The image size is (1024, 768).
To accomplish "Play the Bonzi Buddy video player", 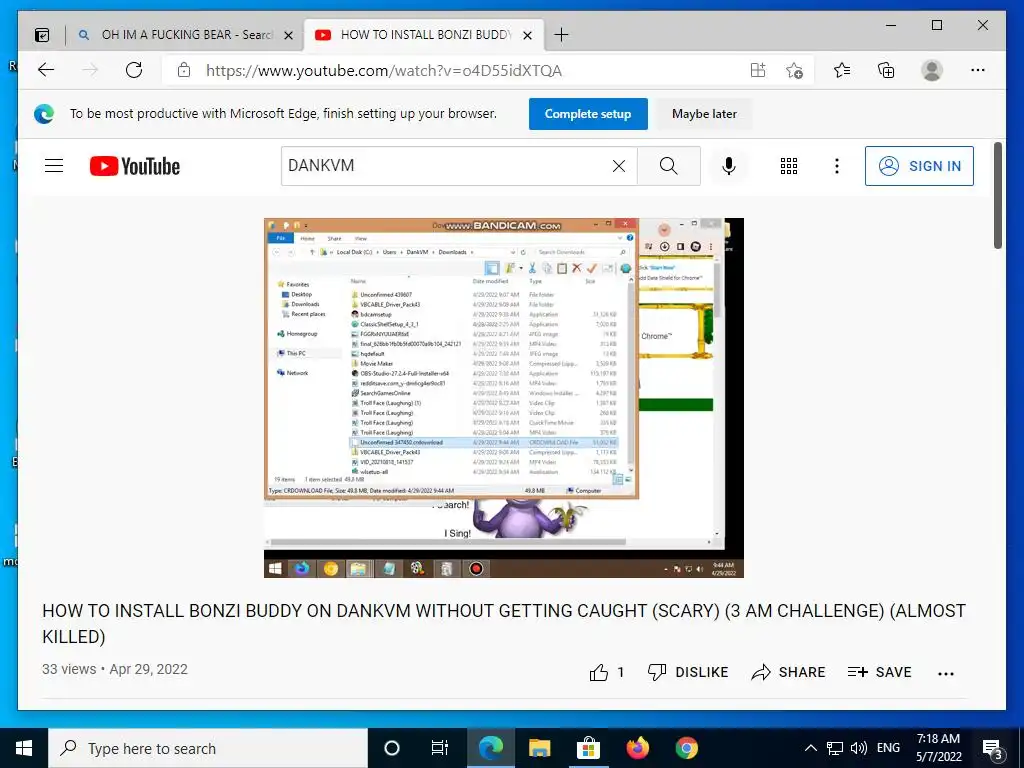I will (x=504, y=398).
